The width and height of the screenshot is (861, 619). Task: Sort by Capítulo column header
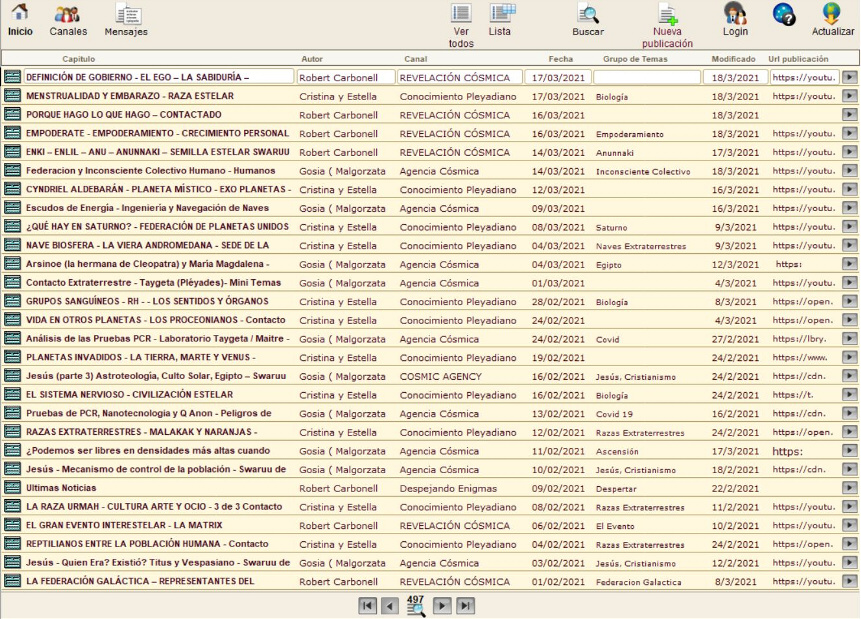(79, 59)
